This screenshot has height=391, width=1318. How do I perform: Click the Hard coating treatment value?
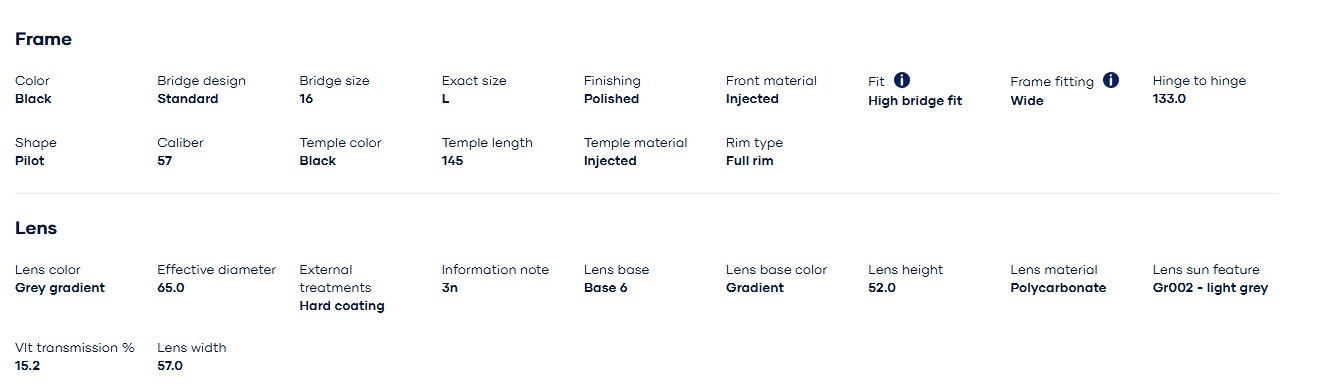pyautogui.click(x=342, y=305)
